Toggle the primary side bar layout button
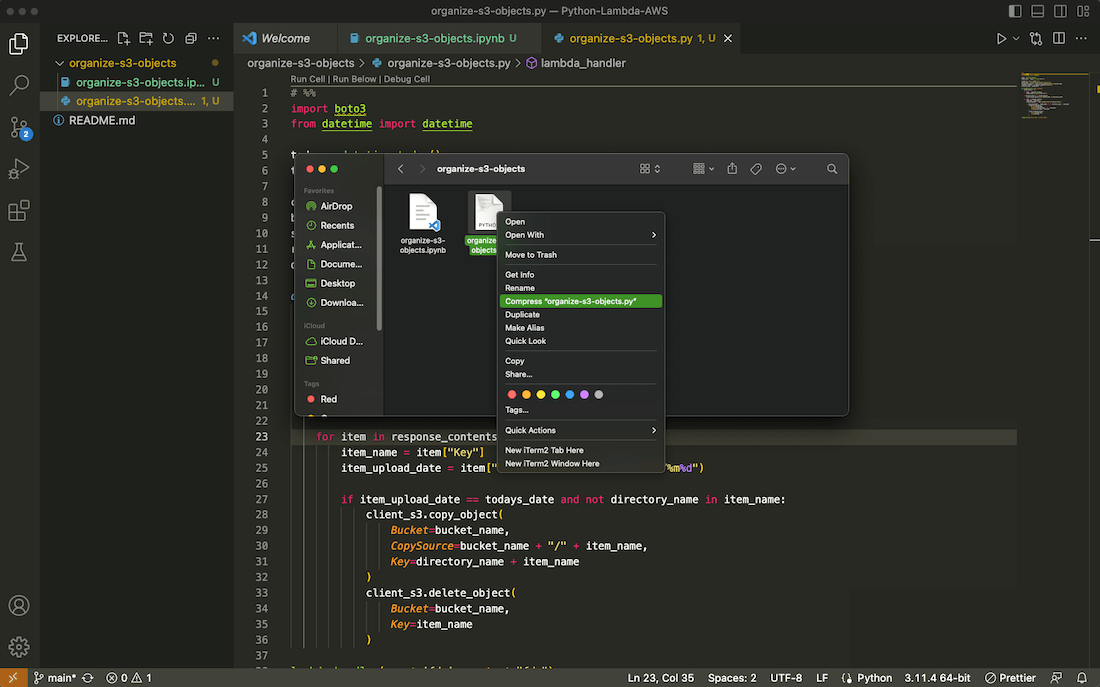1100x687 pixels. pos(1016,11)
